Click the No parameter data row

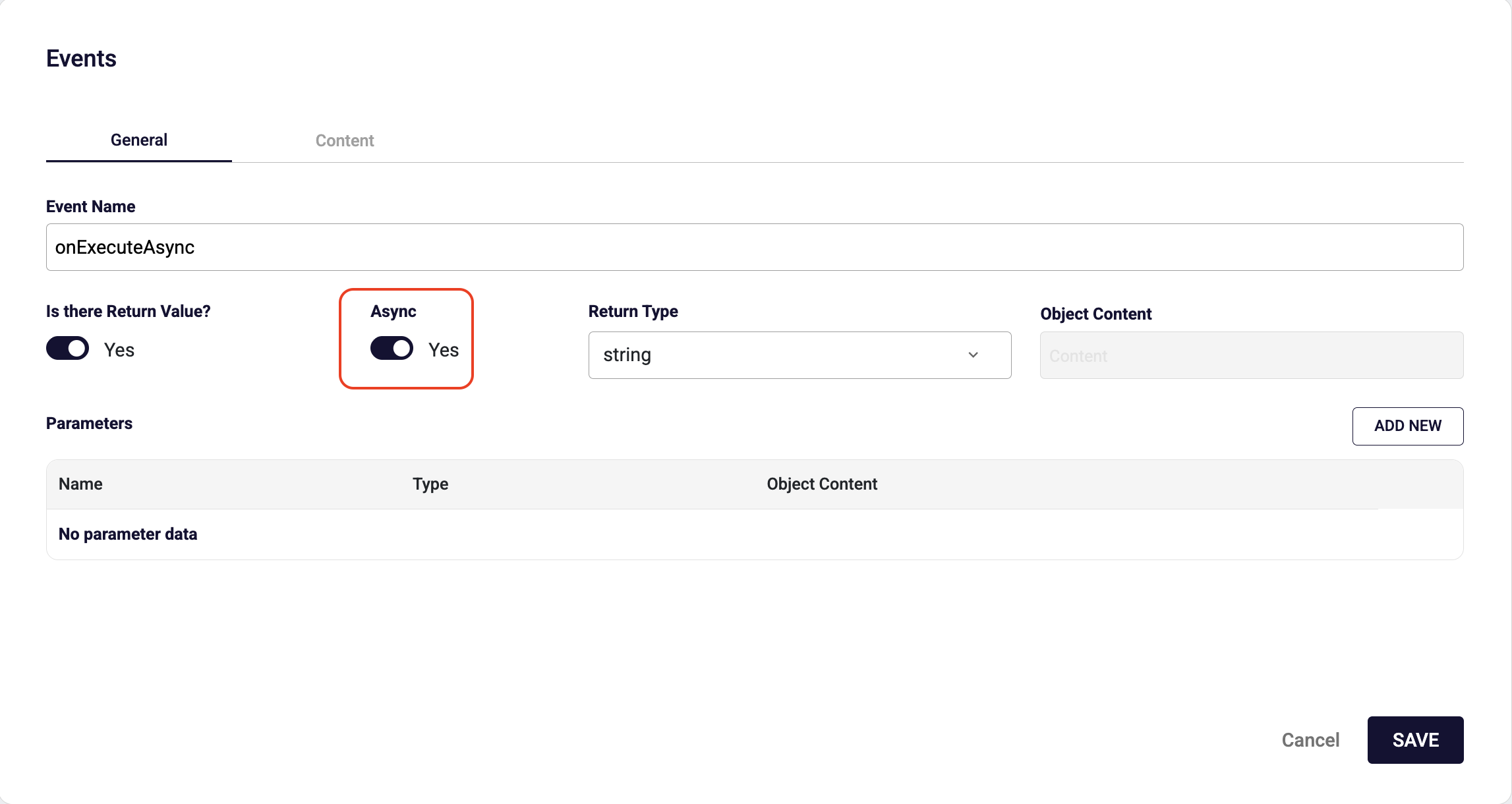[128, 534]
